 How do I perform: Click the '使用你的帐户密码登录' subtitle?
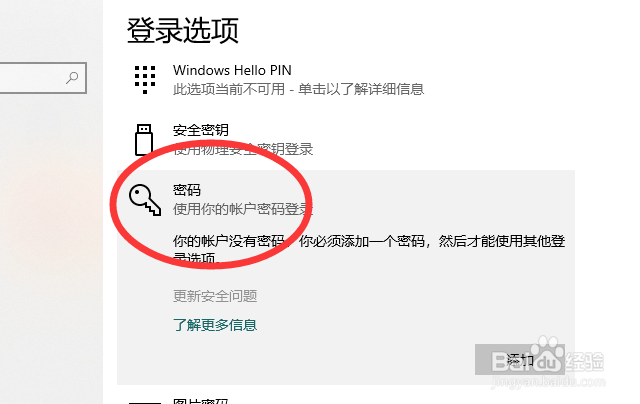[242, 209]
